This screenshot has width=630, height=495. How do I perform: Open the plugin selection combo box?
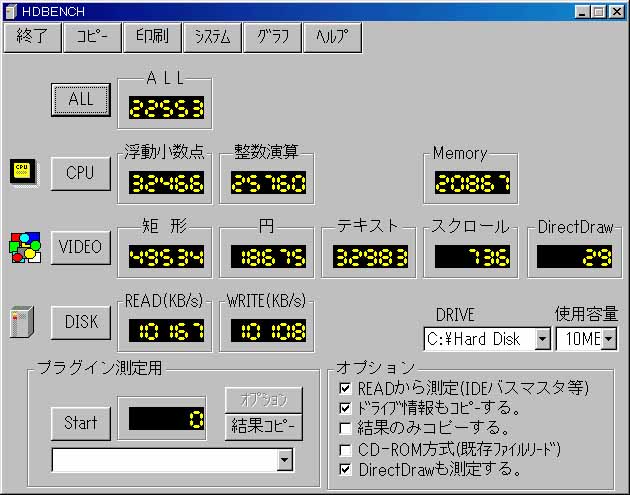(x=285, y=460)
